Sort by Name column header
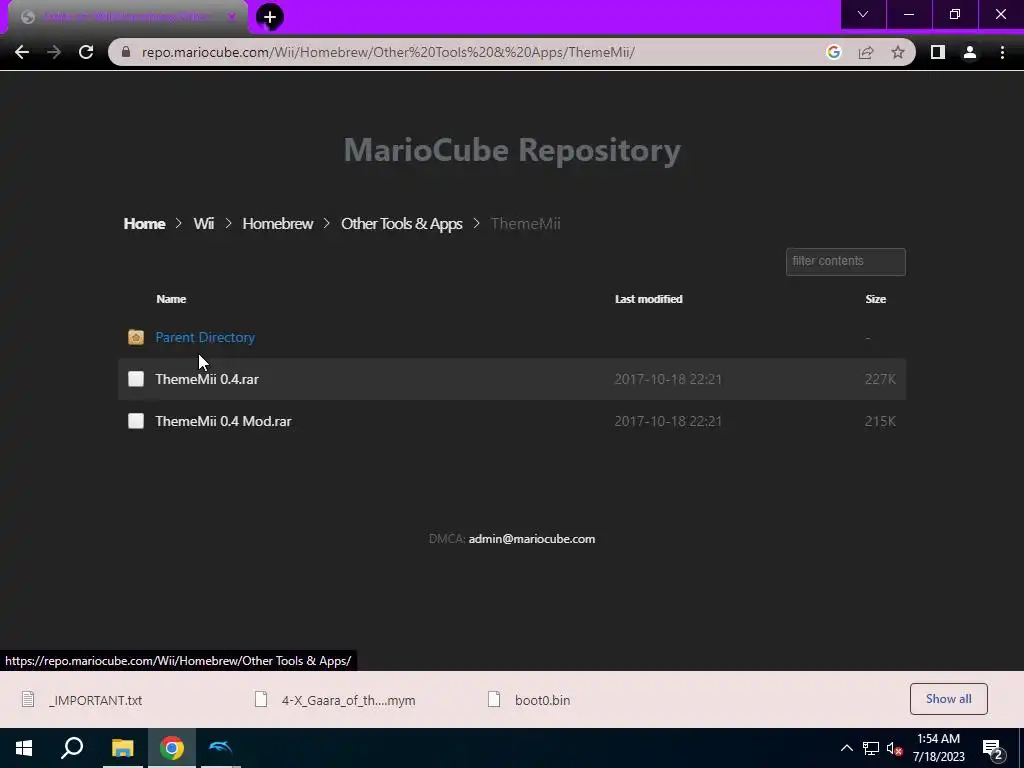 [x=171, y=299]
